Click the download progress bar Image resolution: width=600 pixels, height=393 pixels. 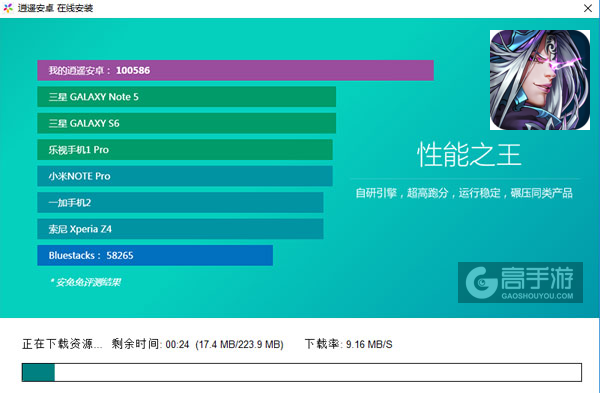coord(302,372)
